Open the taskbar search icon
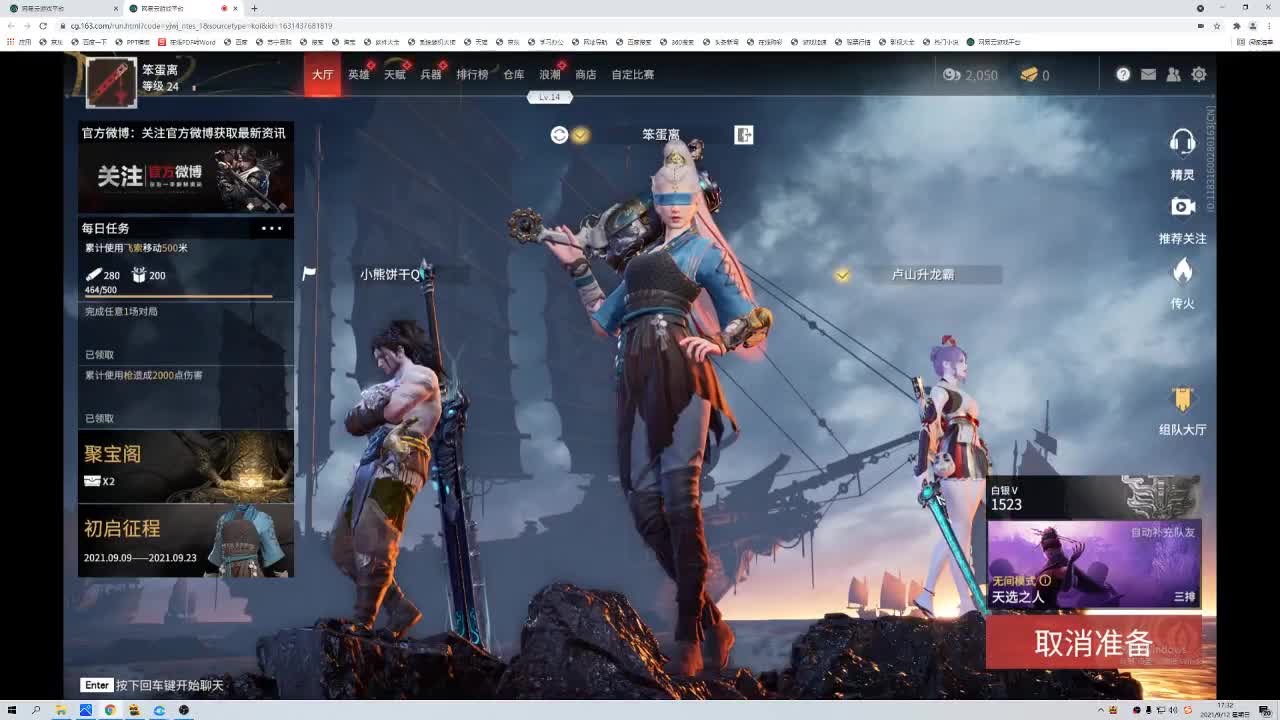The image size is (1280, 720). [36, 710]
